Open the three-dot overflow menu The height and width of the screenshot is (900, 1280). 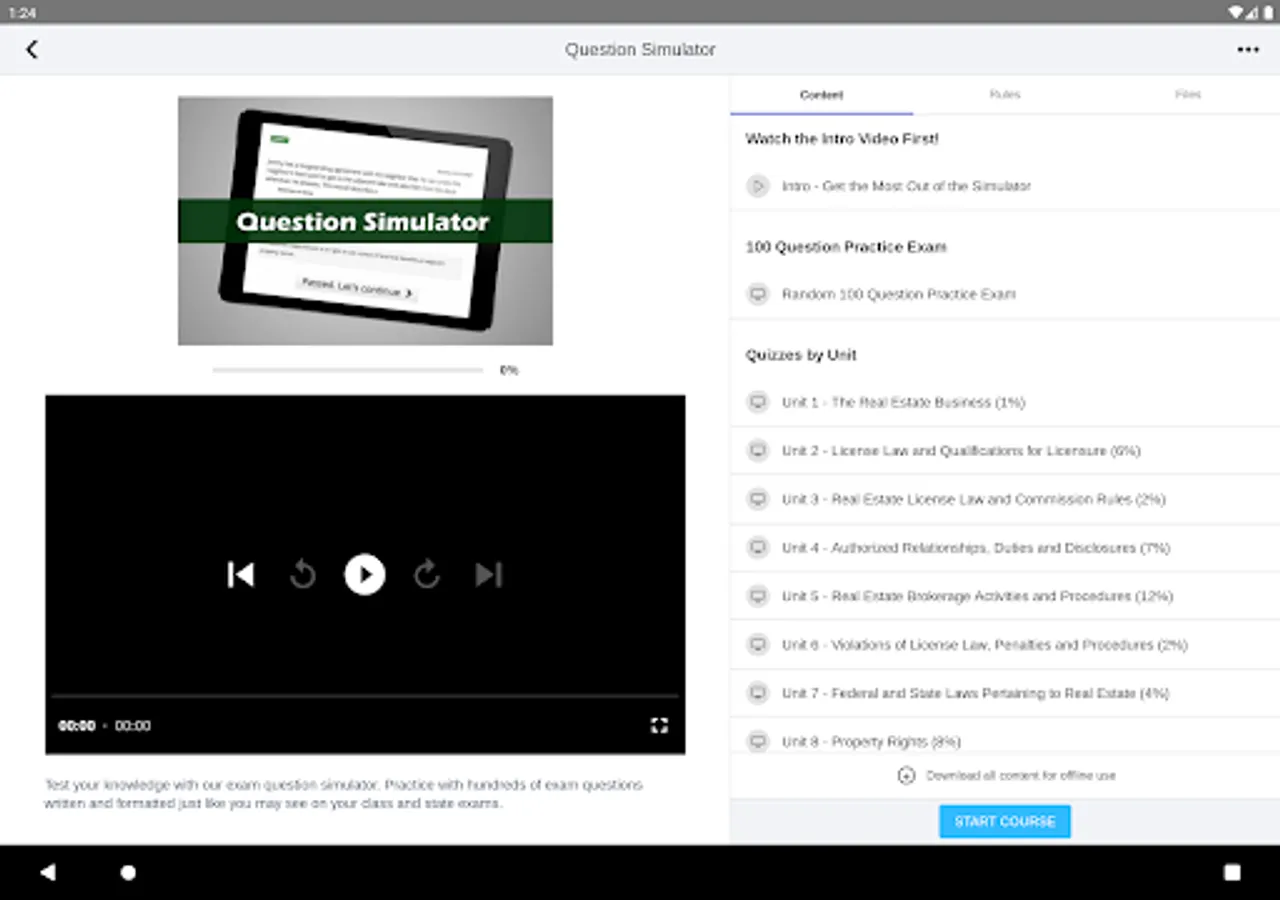click(1248, 49)
